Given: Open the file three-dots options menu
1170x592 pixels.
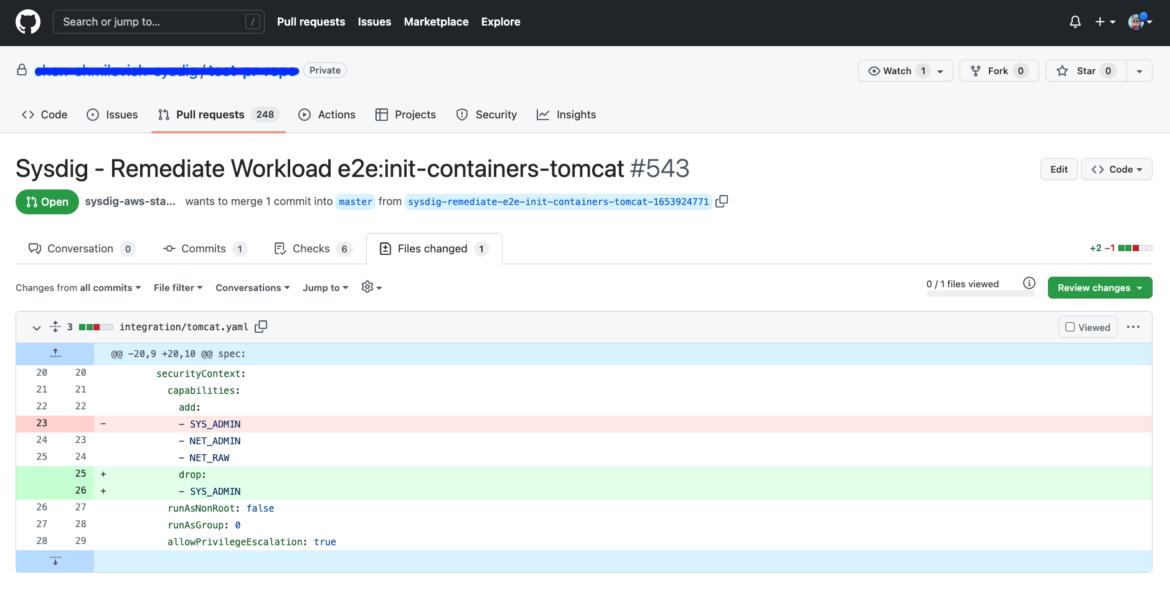Looking at the screenshot, I should [1133, 327].
